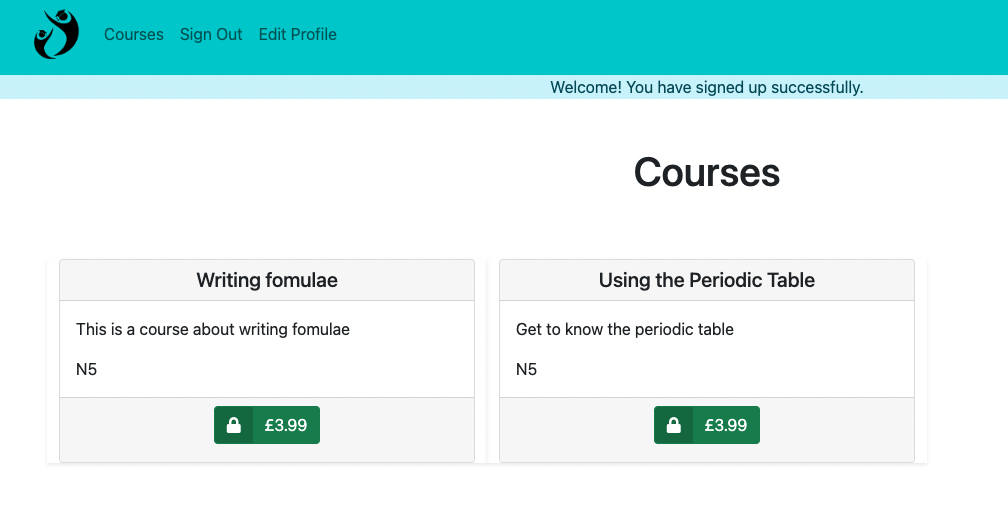Select the Using the Periodic Table title
The image size is (1008, 524).
(x=707, y=281)
